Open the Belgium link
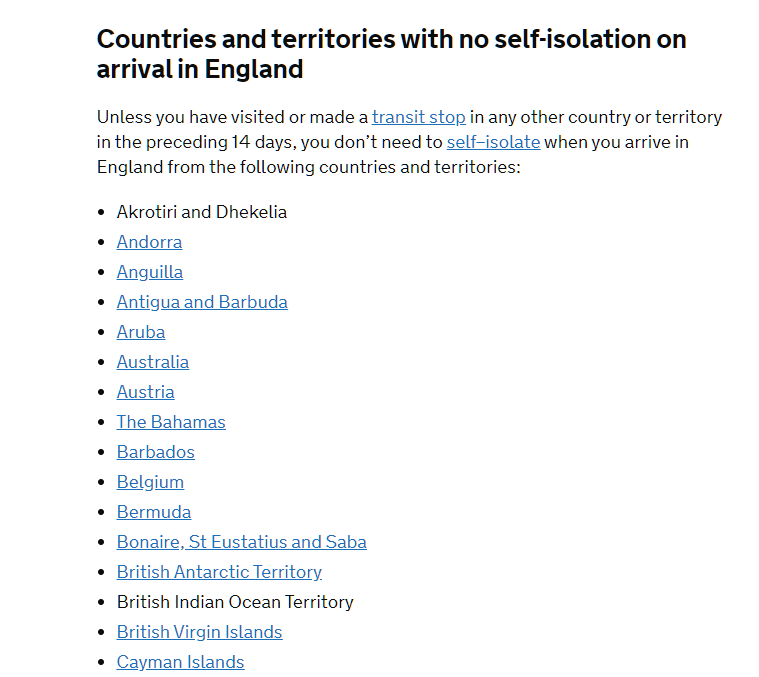This screenshot has height=677, width=759. 150,482
